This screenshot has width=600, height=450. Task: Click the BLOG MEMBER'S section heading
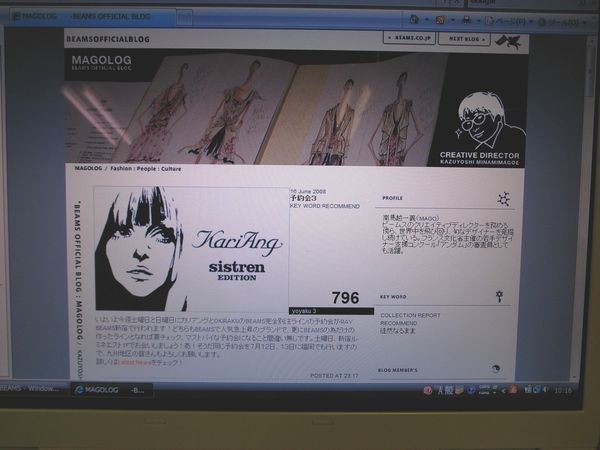pos(398,370)
